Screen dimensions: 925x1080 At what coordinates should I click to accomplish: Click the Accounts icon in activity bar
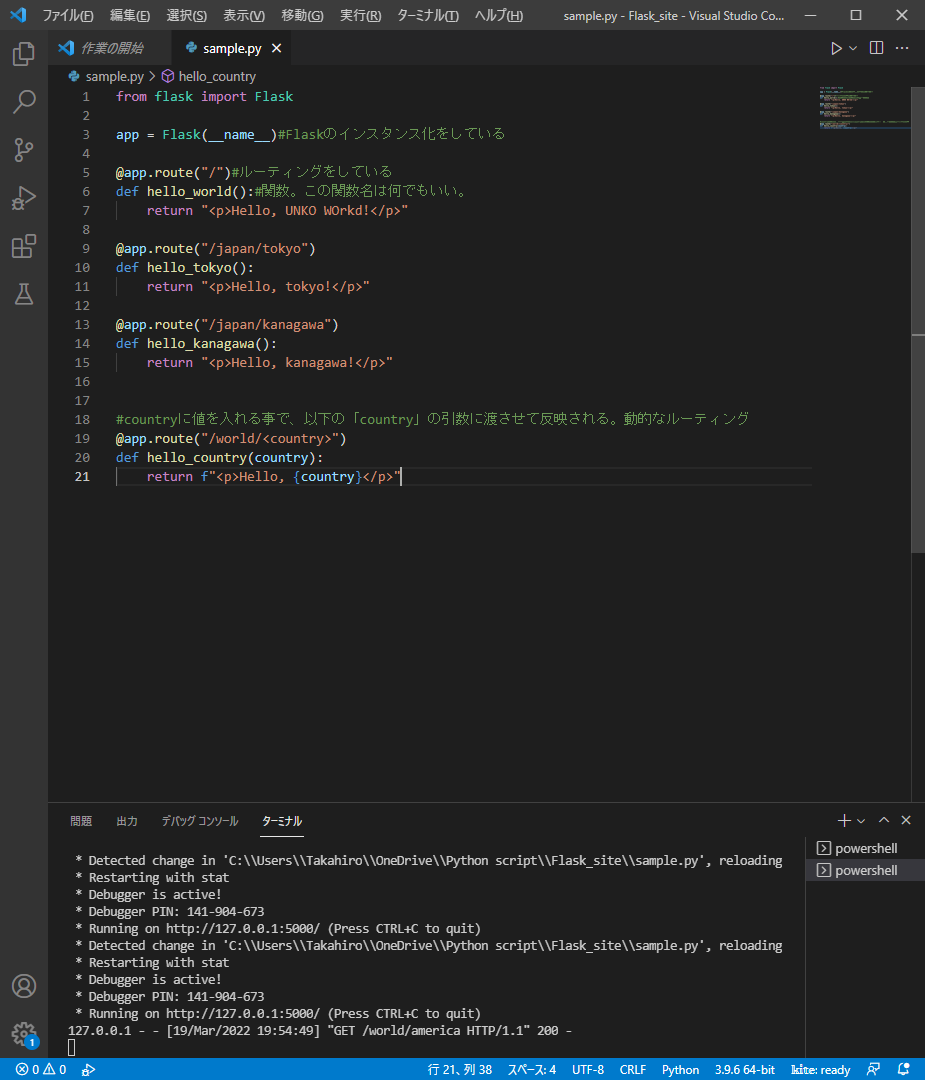click(24, 986)
